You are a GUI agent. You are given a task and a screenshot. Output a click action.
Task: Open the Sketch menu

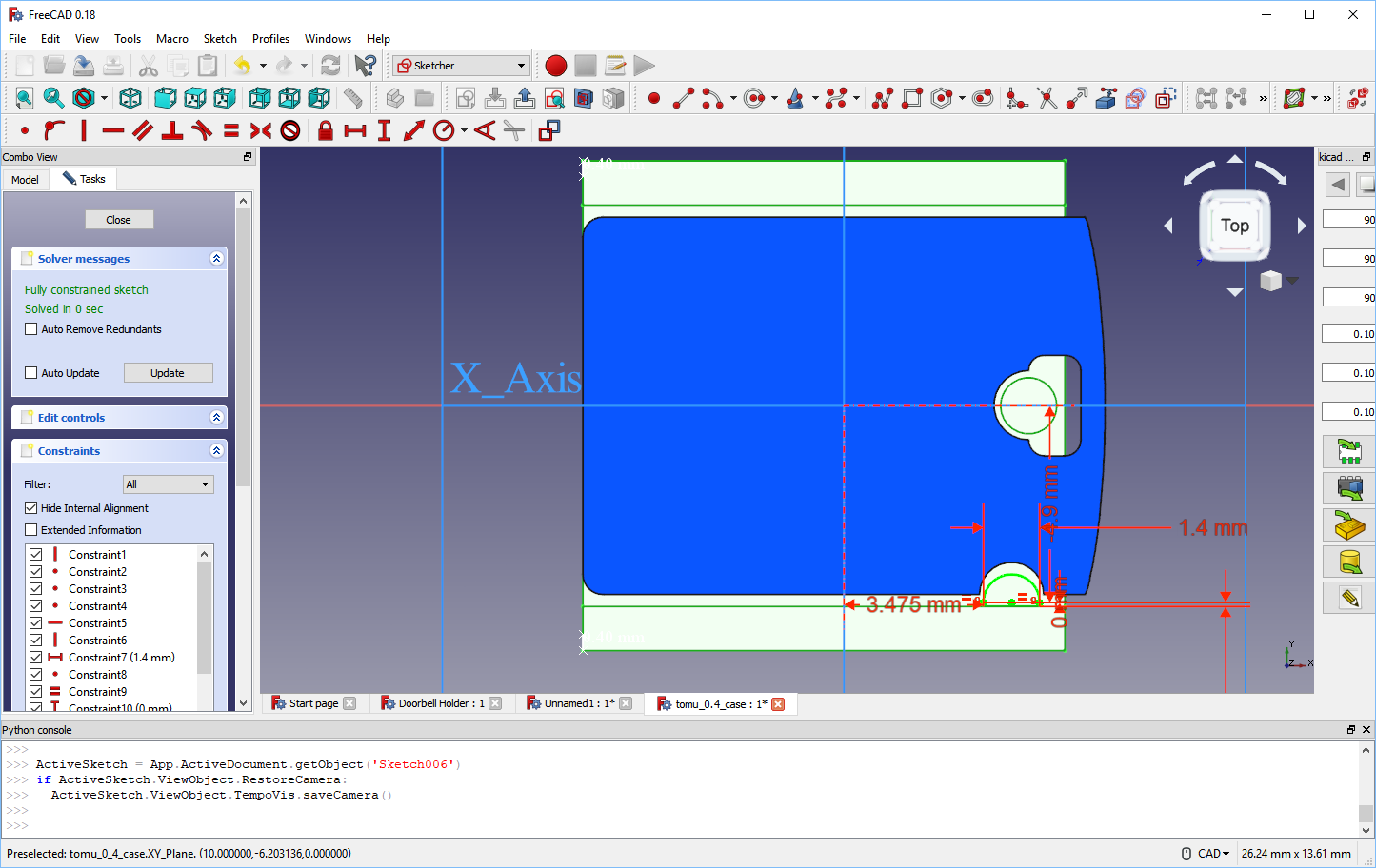tap(220, 39)
